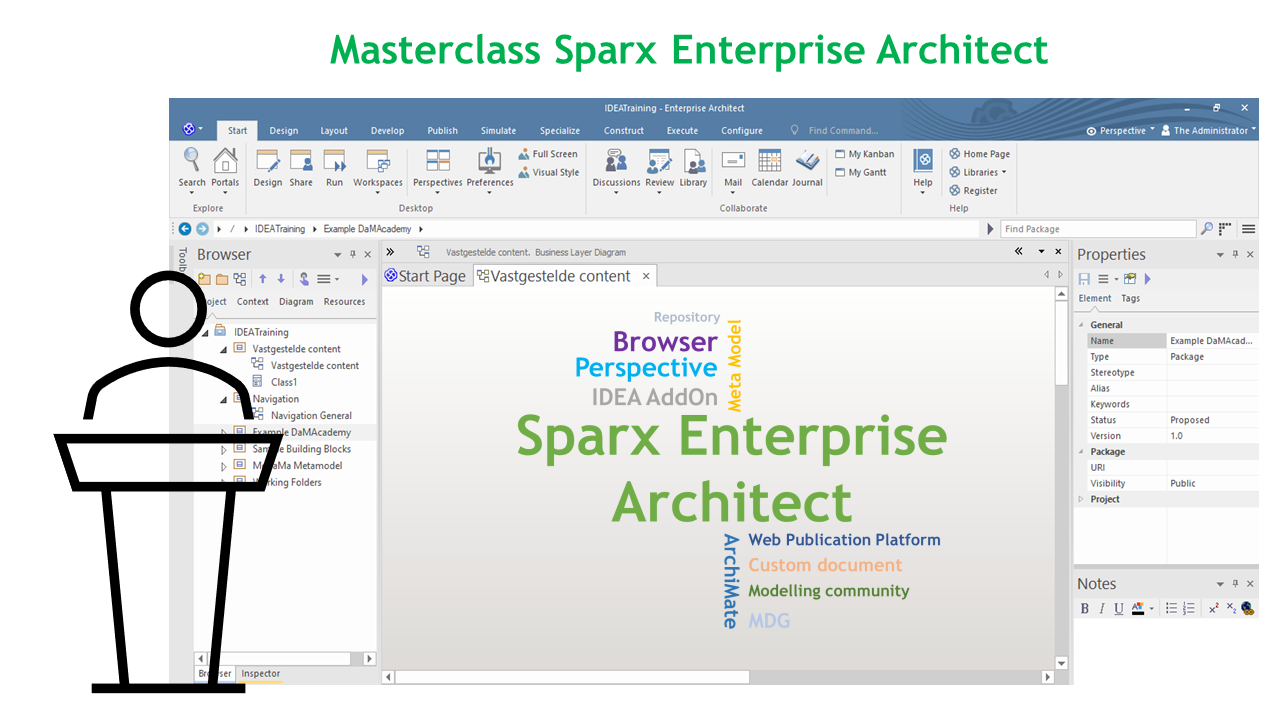Open the Discussions icon in ribbon
The image size is (1280, 720).
pos(616,161)
